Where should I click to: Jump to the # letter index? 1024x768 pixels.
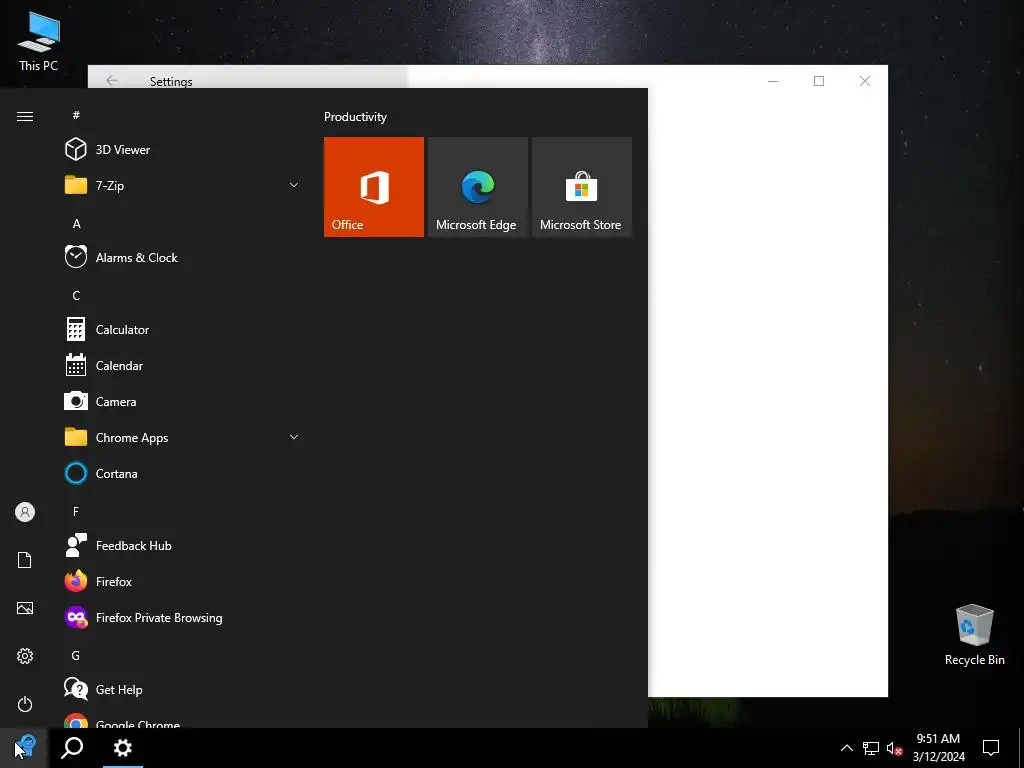[76, 115]
